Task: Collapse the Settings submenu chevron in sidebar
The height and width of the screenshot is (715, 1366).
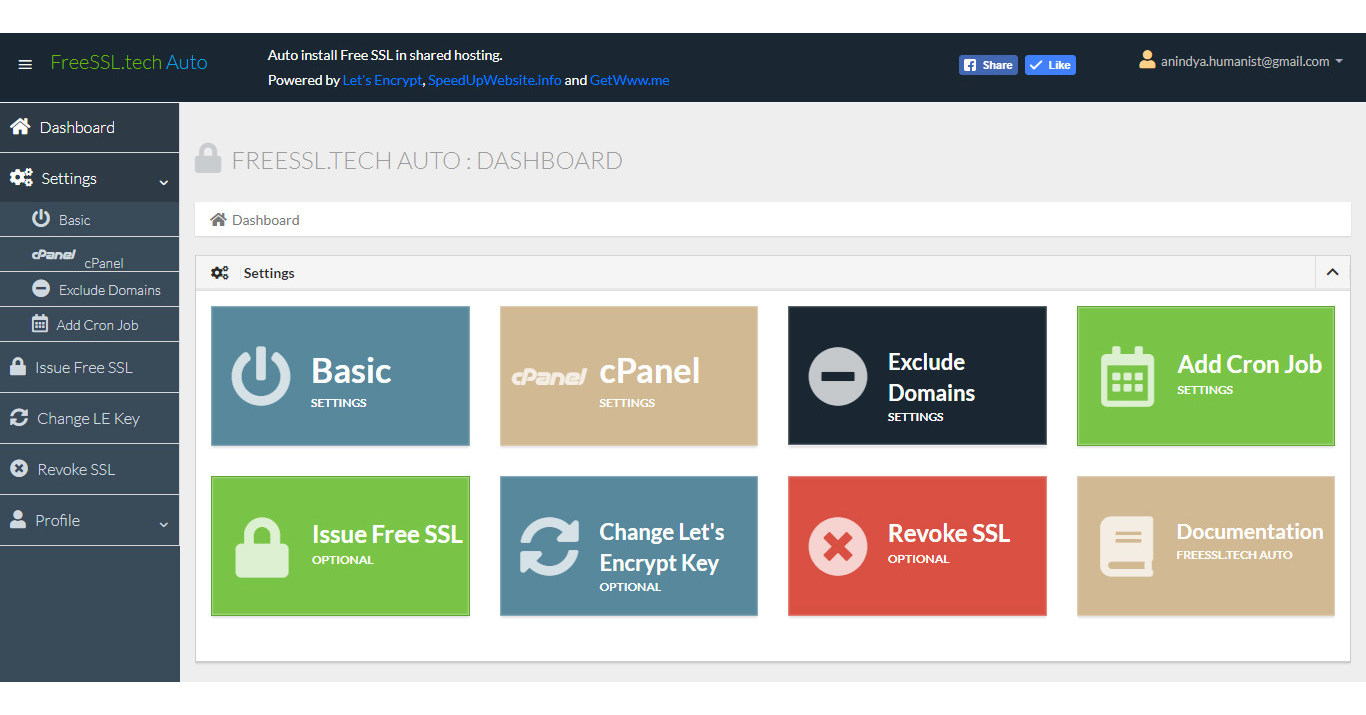Action: [164, 183]
